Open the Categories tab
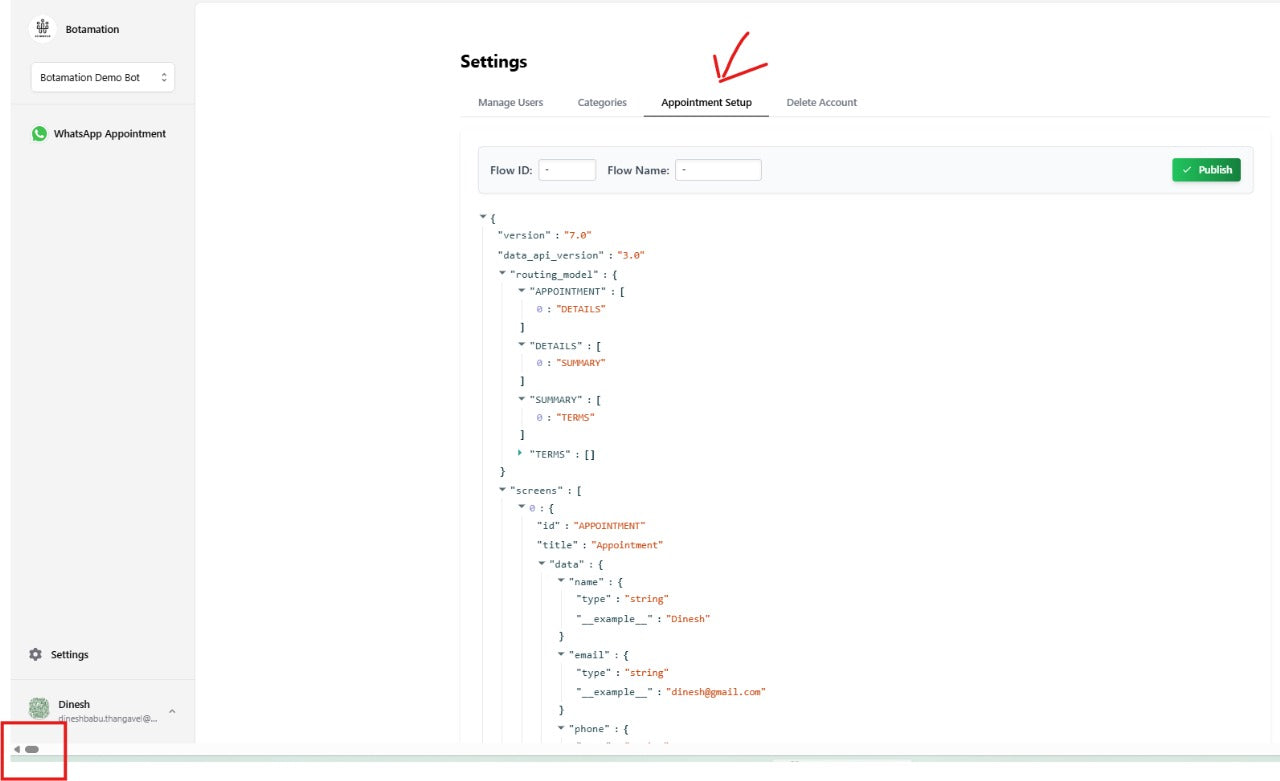The image size is (1280, 781). [602, 103]
